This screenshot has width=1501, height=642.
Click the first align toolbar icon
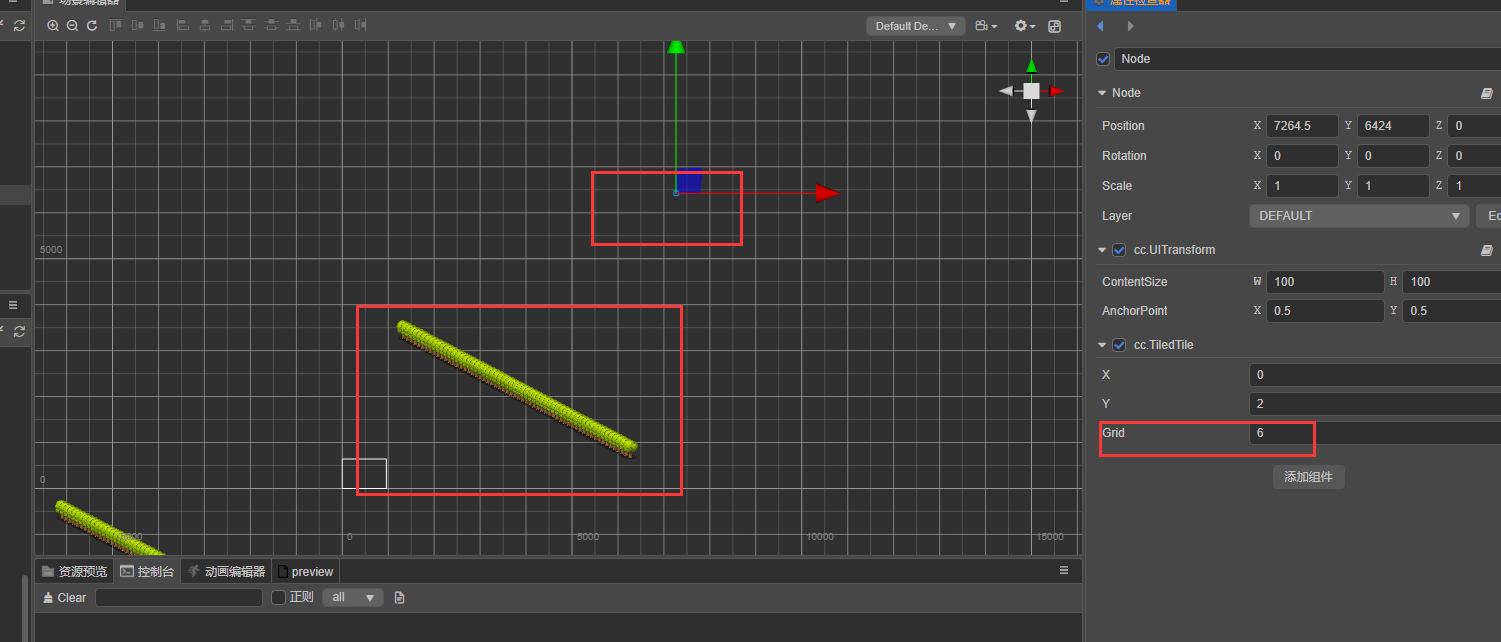coord(116,25)
